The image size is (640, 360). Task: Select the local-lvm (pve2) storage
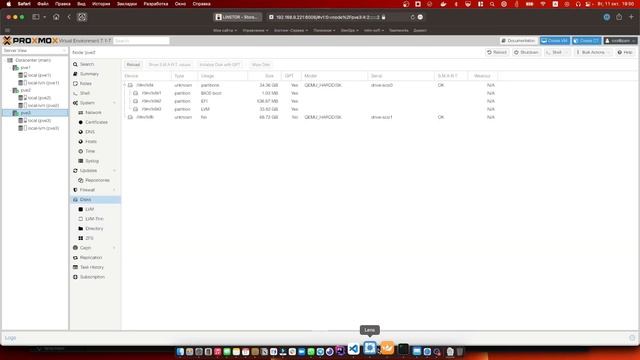click(43, 106)
